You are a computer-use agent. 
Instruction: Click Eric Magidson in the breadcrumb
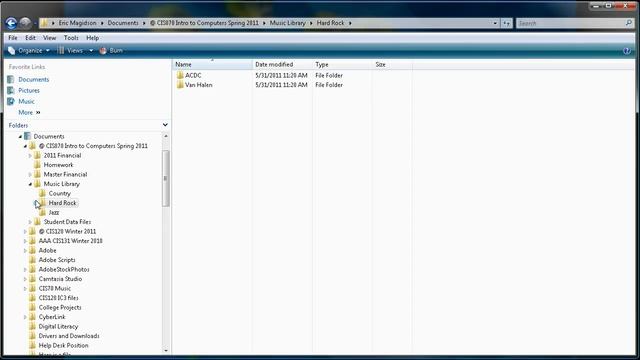click(x=78, y=23)
